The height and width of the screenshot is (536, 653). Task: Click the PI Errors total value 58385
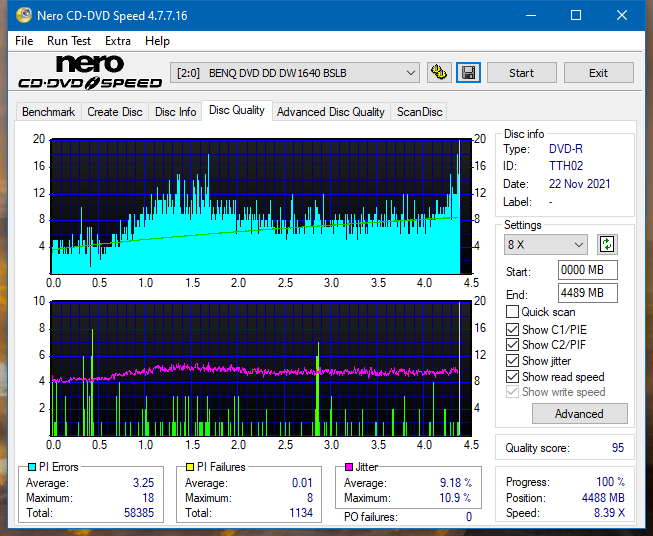(x=139, y=513)
